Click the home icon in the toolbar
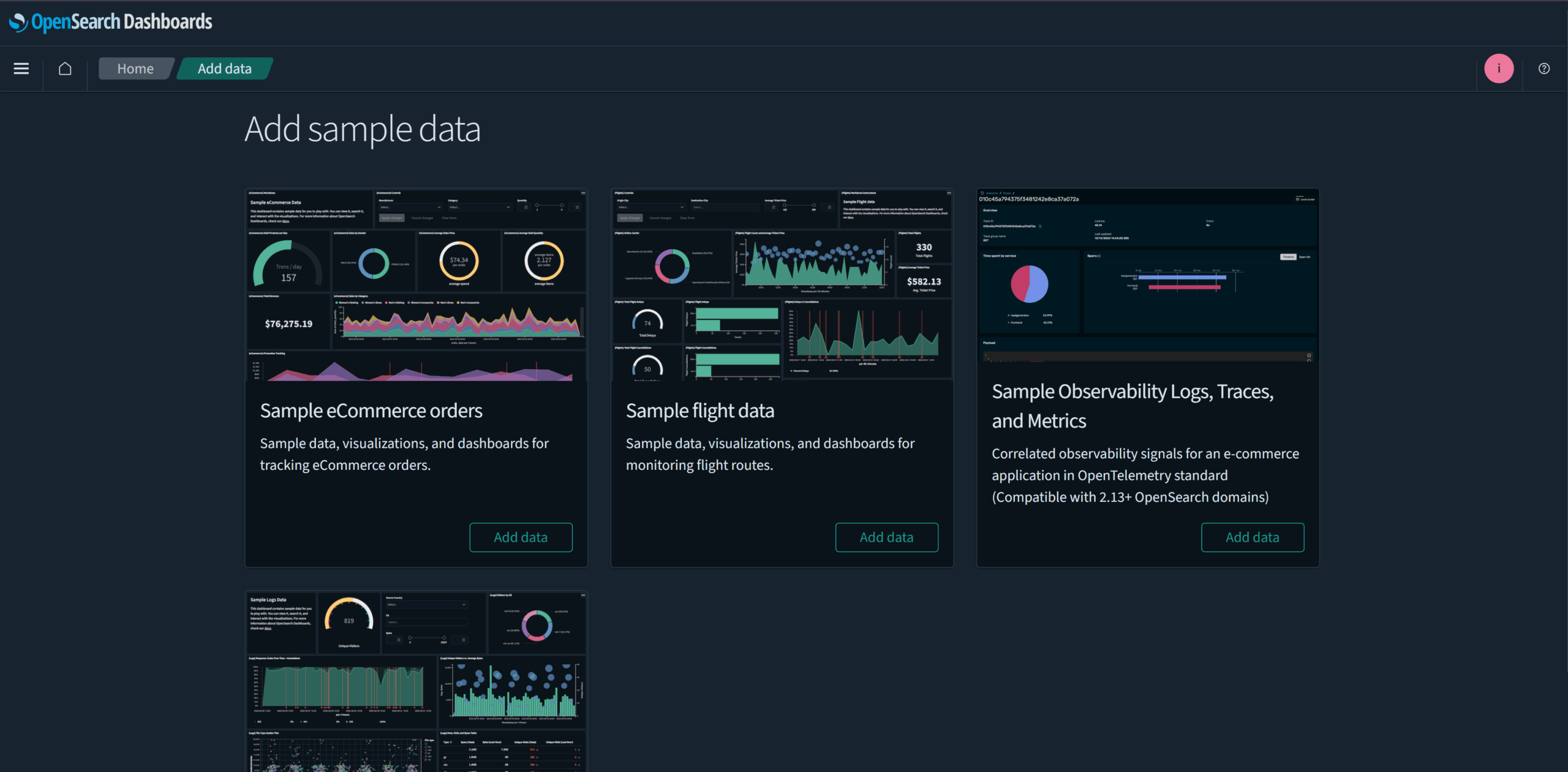 (65, 69)
